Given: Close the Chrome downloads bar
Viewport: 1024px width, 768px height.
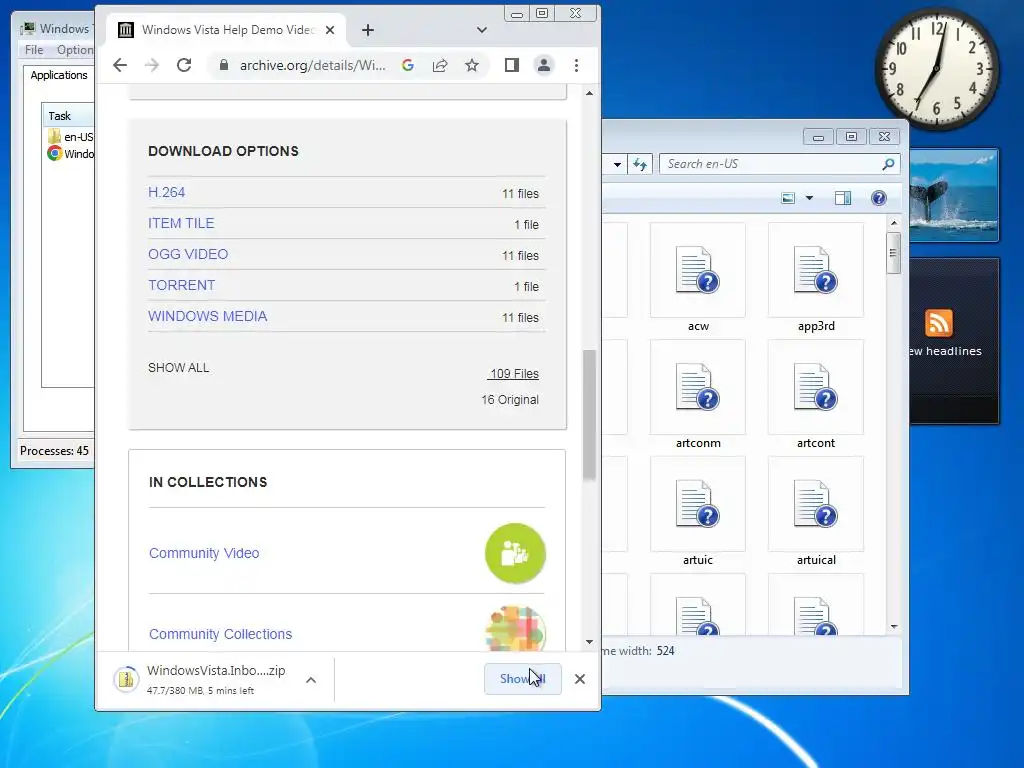Looking at the screenshot, I should tap(580, 679).
